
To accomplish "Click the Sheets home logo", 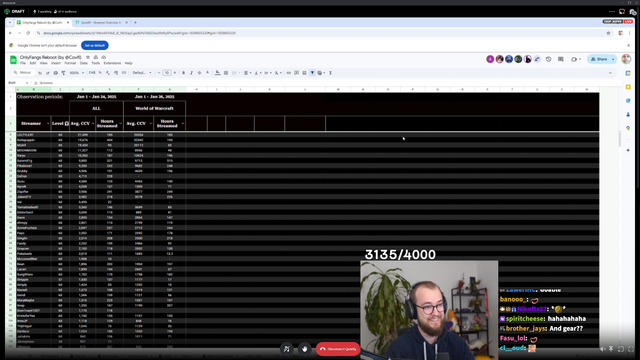I will (x=13, y=60).
